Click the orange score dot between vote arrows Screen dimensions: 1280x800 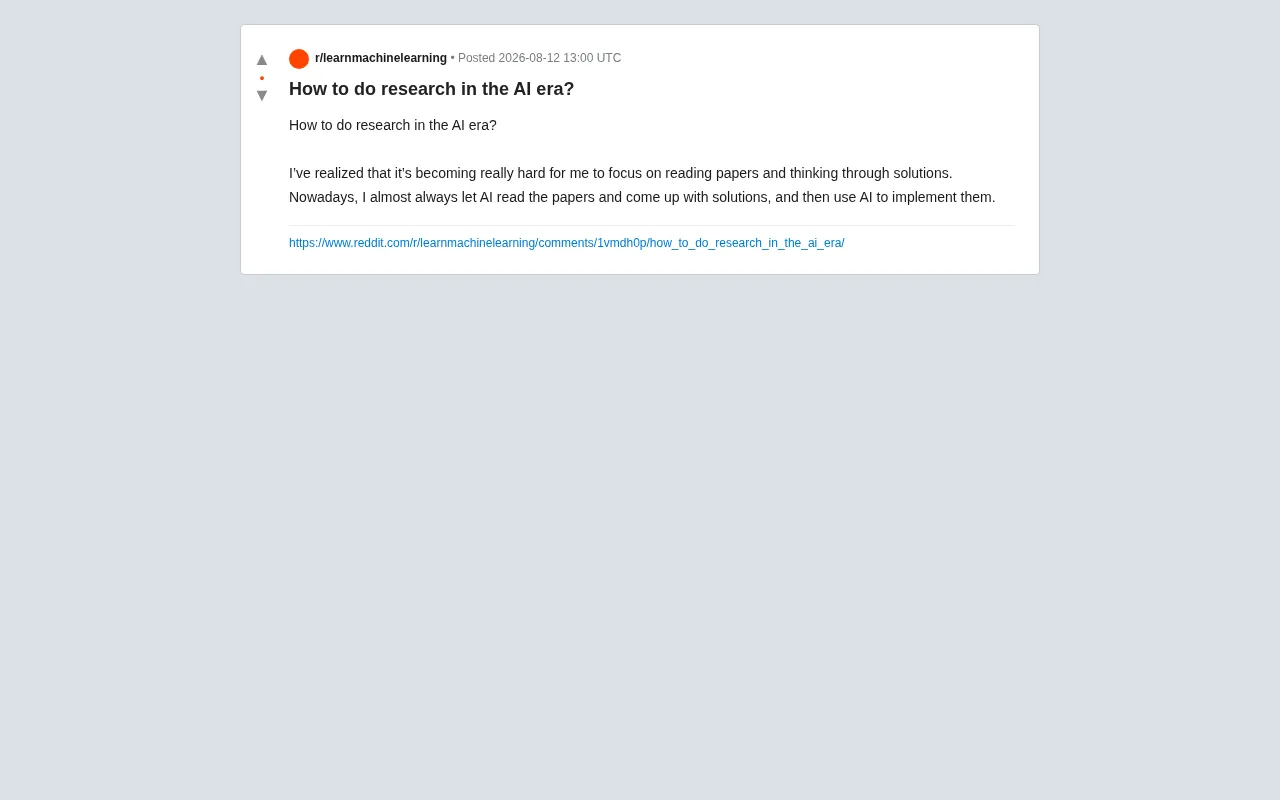pyautogui.click(x=262, y=78)
